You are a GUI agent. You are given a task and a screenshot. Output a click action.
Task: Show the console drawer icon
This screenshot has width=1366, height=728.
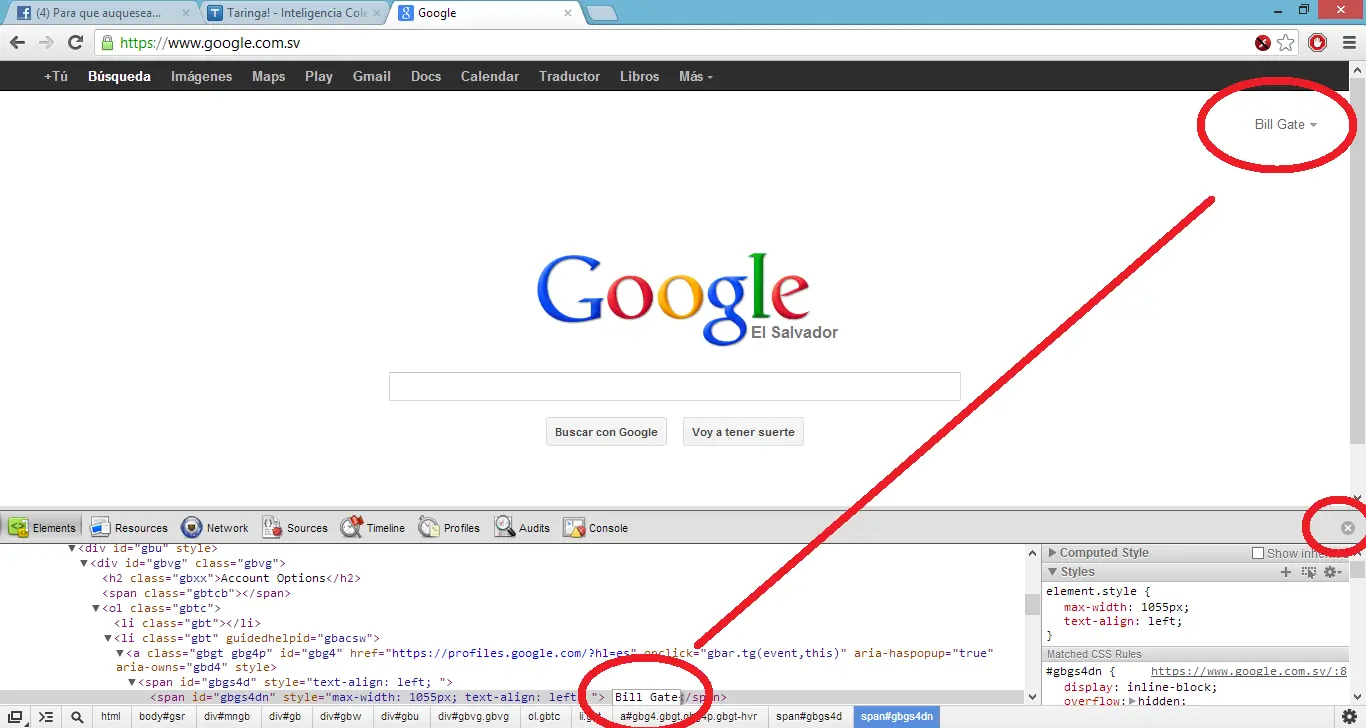point(46,716)
